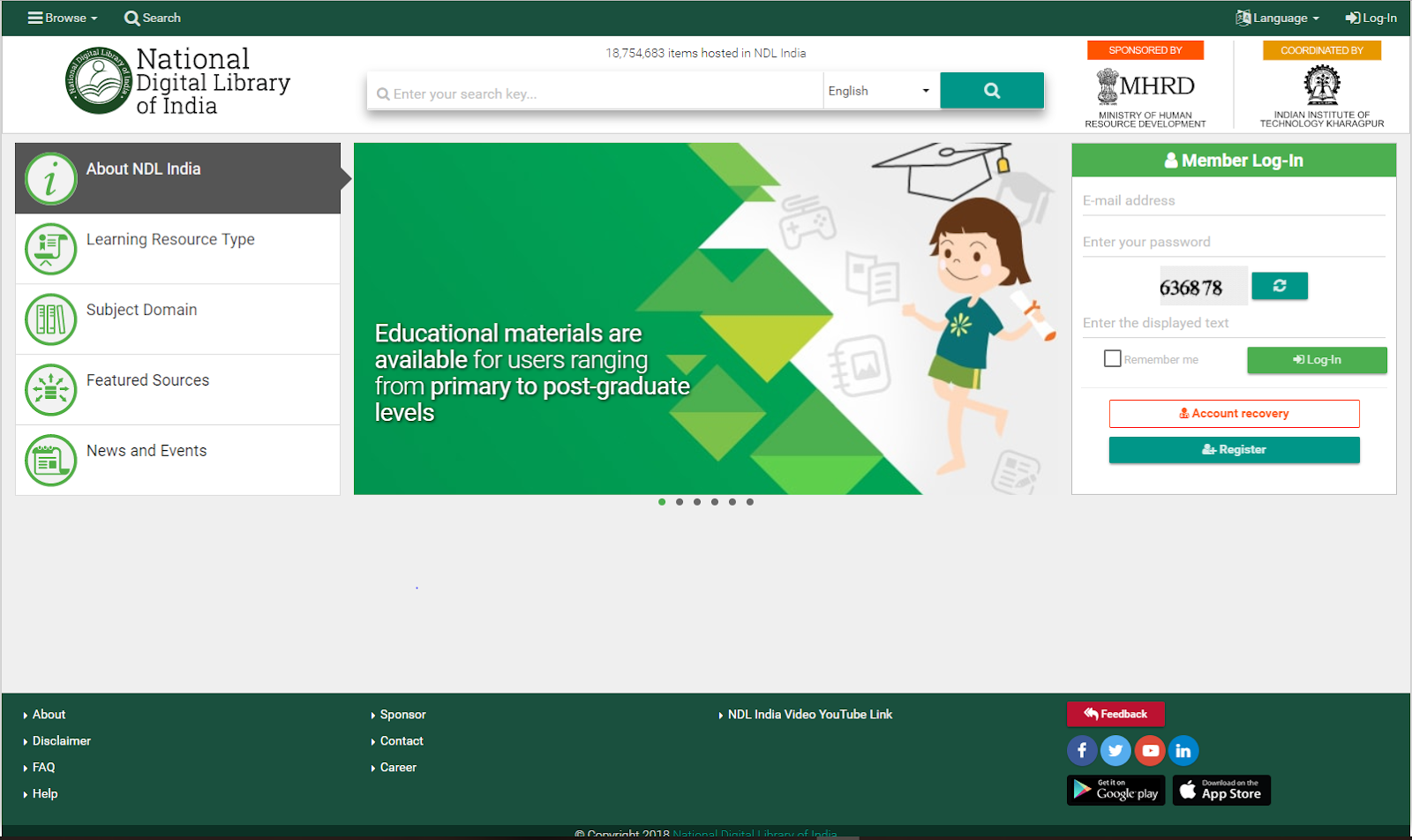Click the password field
The image size is (1412, 840).
1234,243
